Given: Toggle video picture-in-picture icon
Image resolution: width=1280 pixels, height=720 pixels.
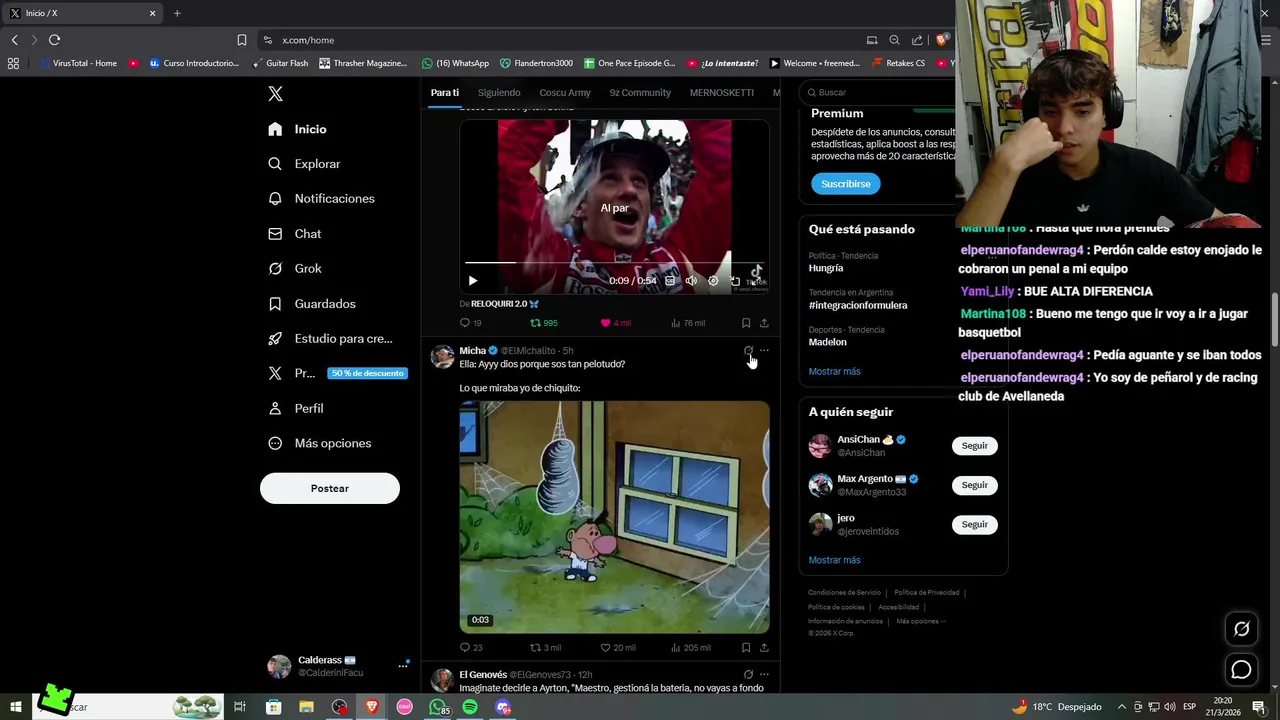Looking at the screenshot, I should tap(735, 281).
